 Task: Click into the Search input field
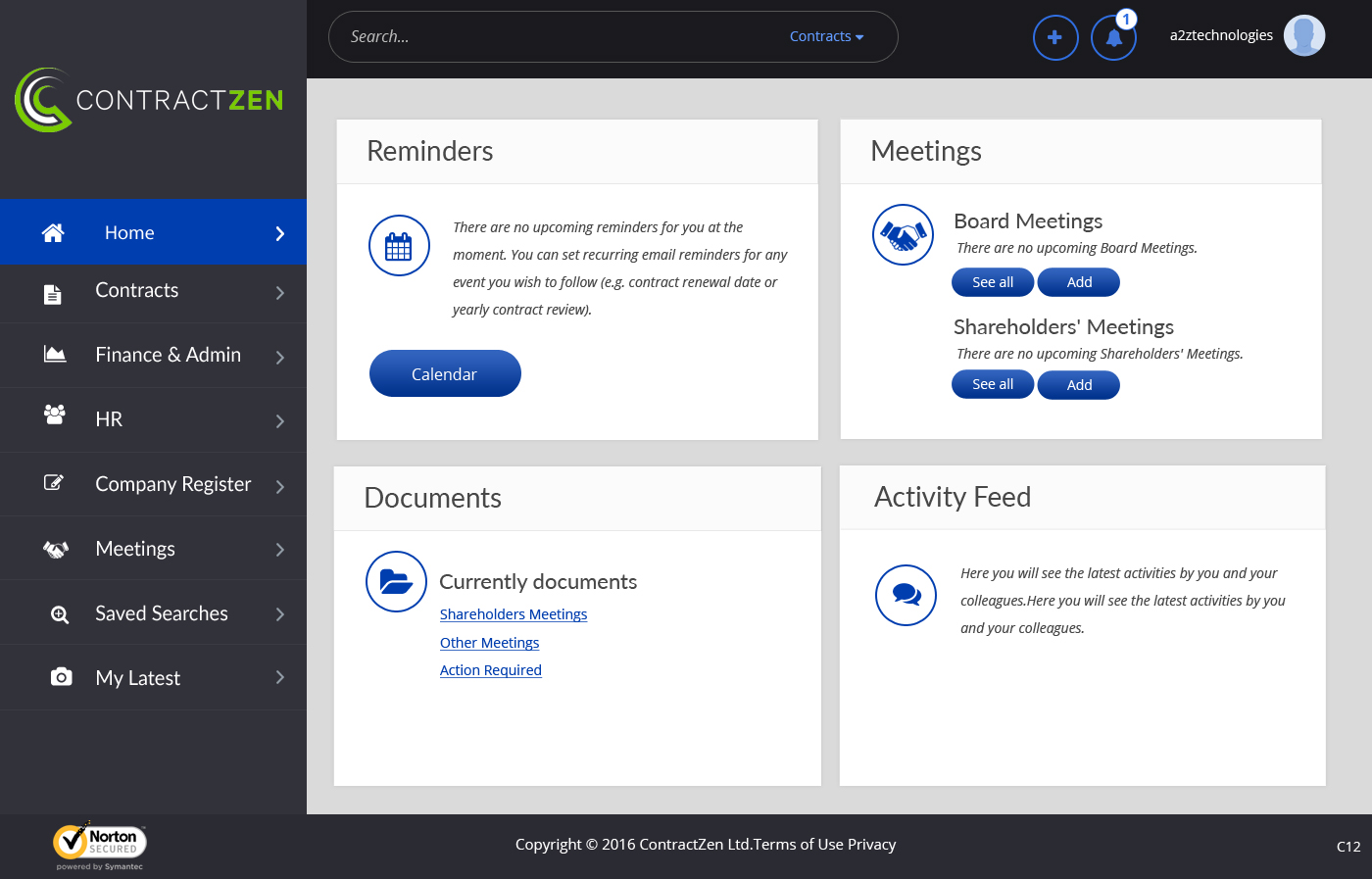(559, 37)
